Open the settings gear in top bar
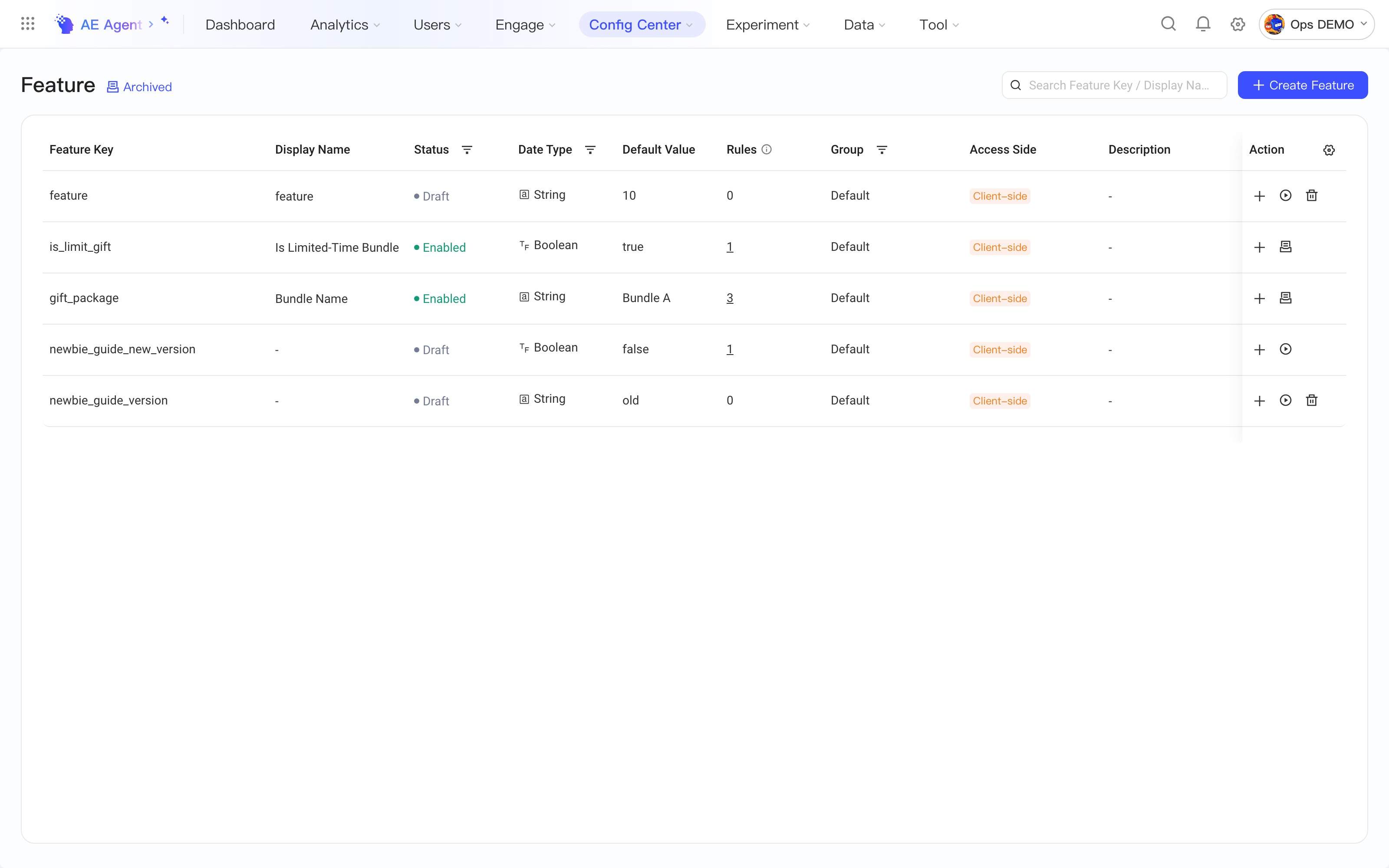Viewport: 1389px width, 868px height. pos(1238,24)
